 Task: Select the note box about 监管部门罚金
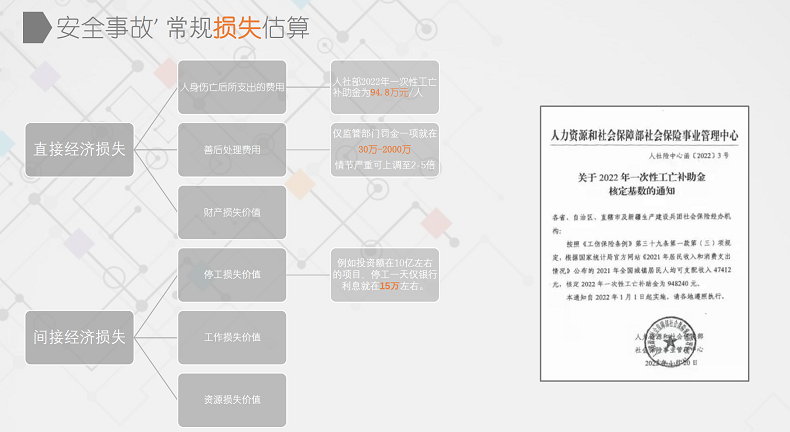pos(385,149)
